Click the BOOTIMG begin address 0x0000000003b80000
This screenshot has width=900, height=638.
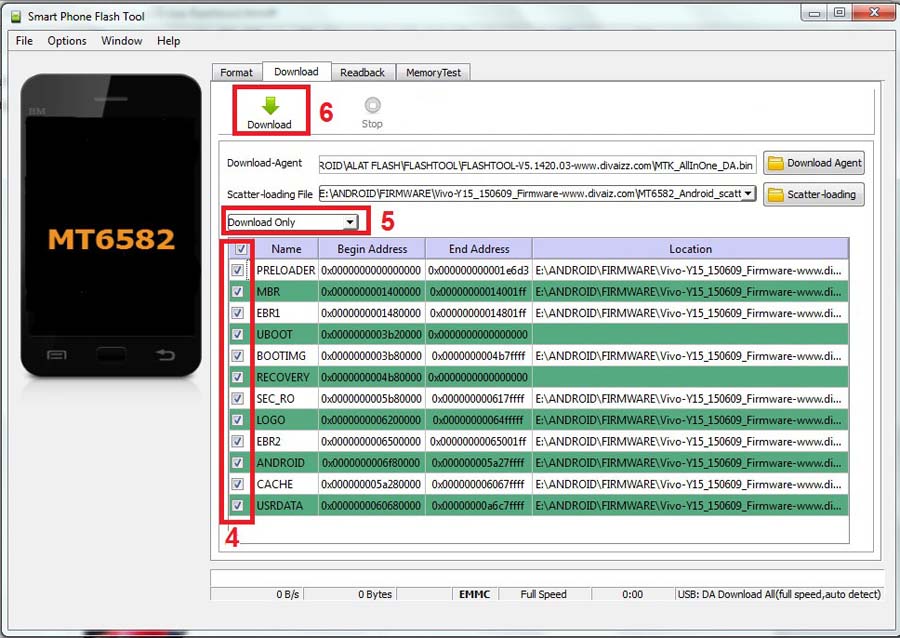tap(371, 356)
